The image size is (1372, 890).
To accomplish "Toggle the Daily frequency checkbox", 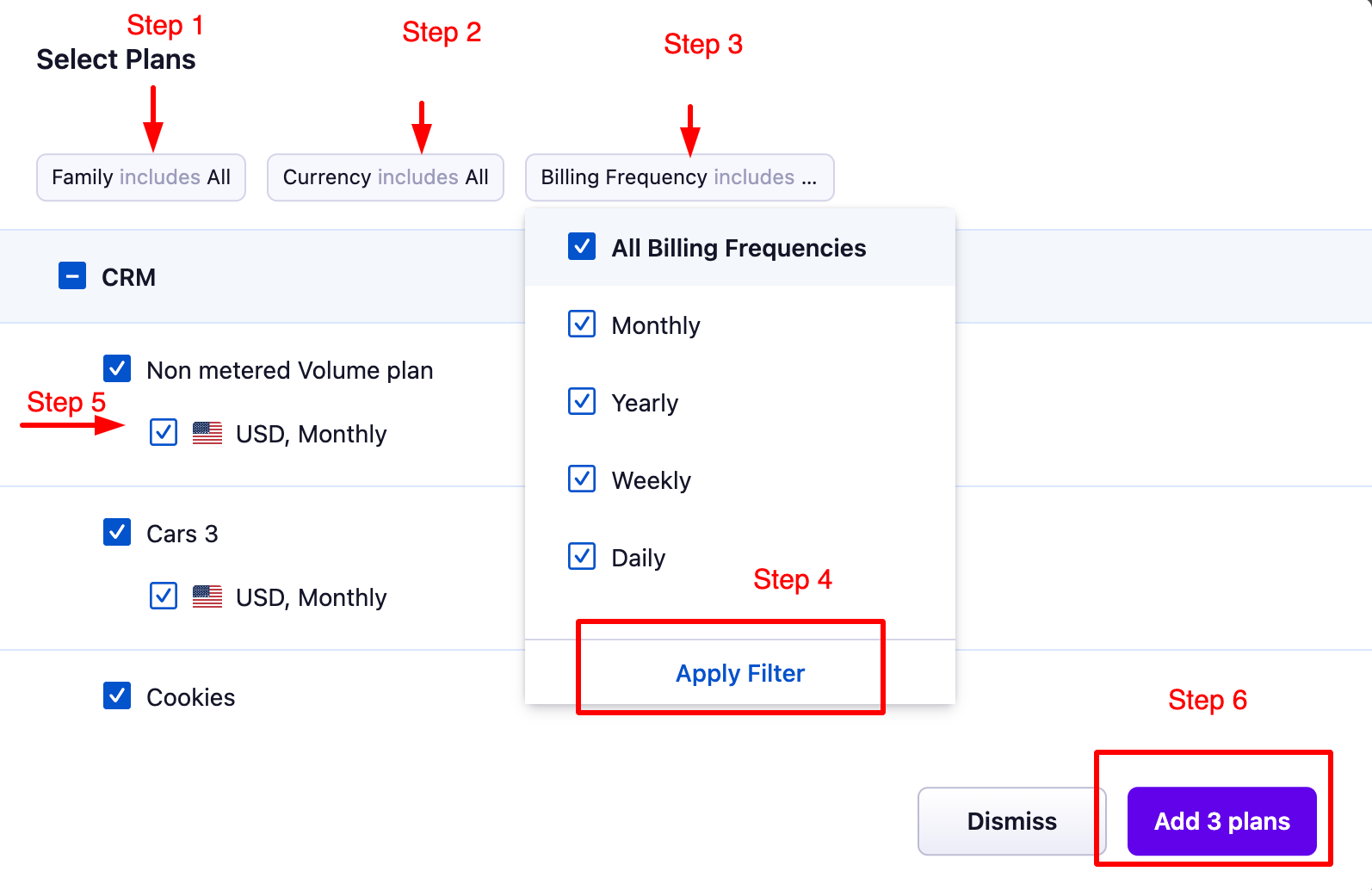I will click(582, 557).
